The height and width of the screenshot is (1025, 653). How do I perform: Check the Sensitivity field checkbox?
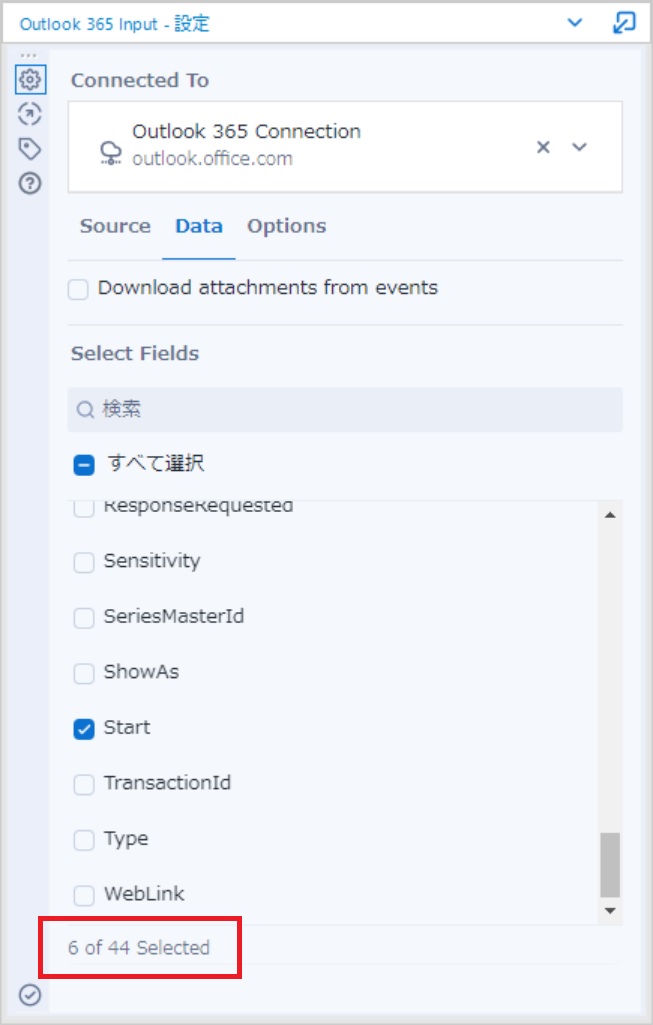(x=84, y=562)
